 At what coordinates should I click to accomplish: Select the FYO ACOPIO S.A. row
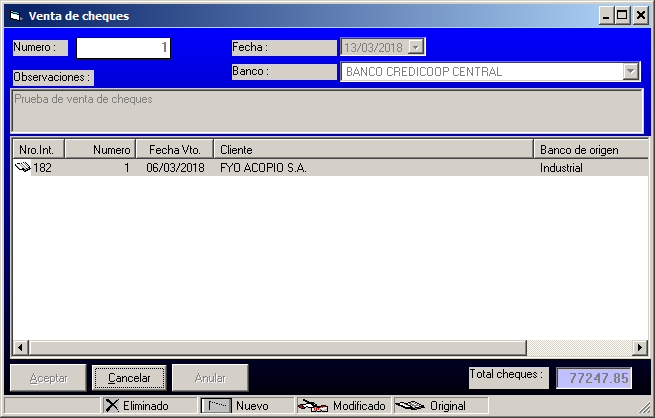tap(263, 168)
